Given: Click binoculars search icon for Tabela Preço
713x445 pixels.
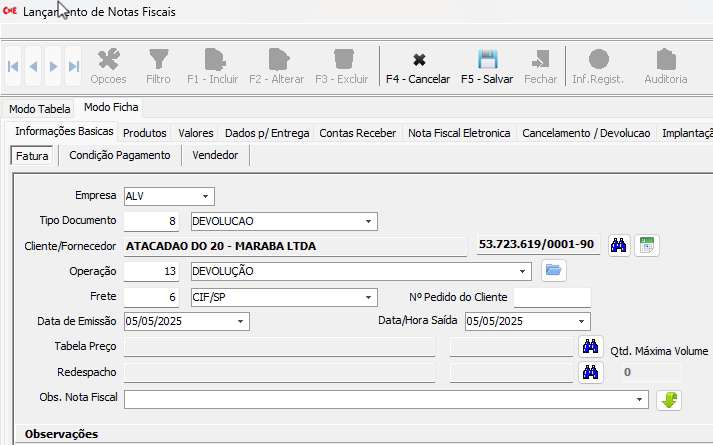Looking at the screenshot, I should (590, 347).
